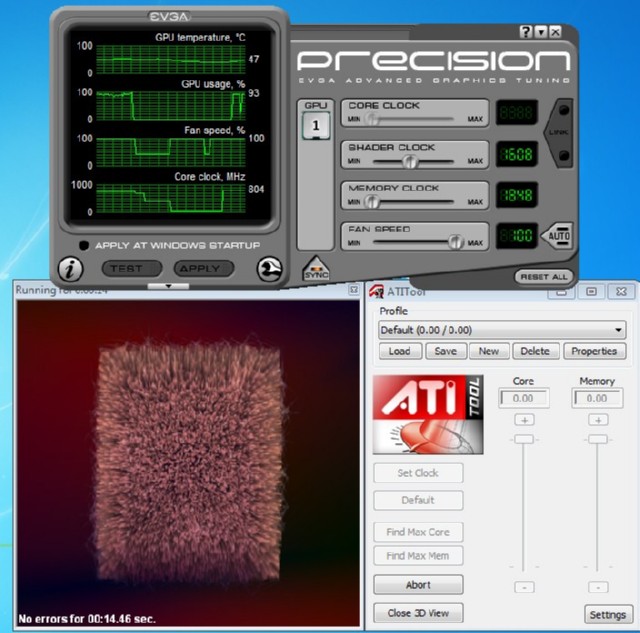Click the GPU usage graph
Image resolution: width=640 pixels, height=633 pixels.
tap(171, 106)
